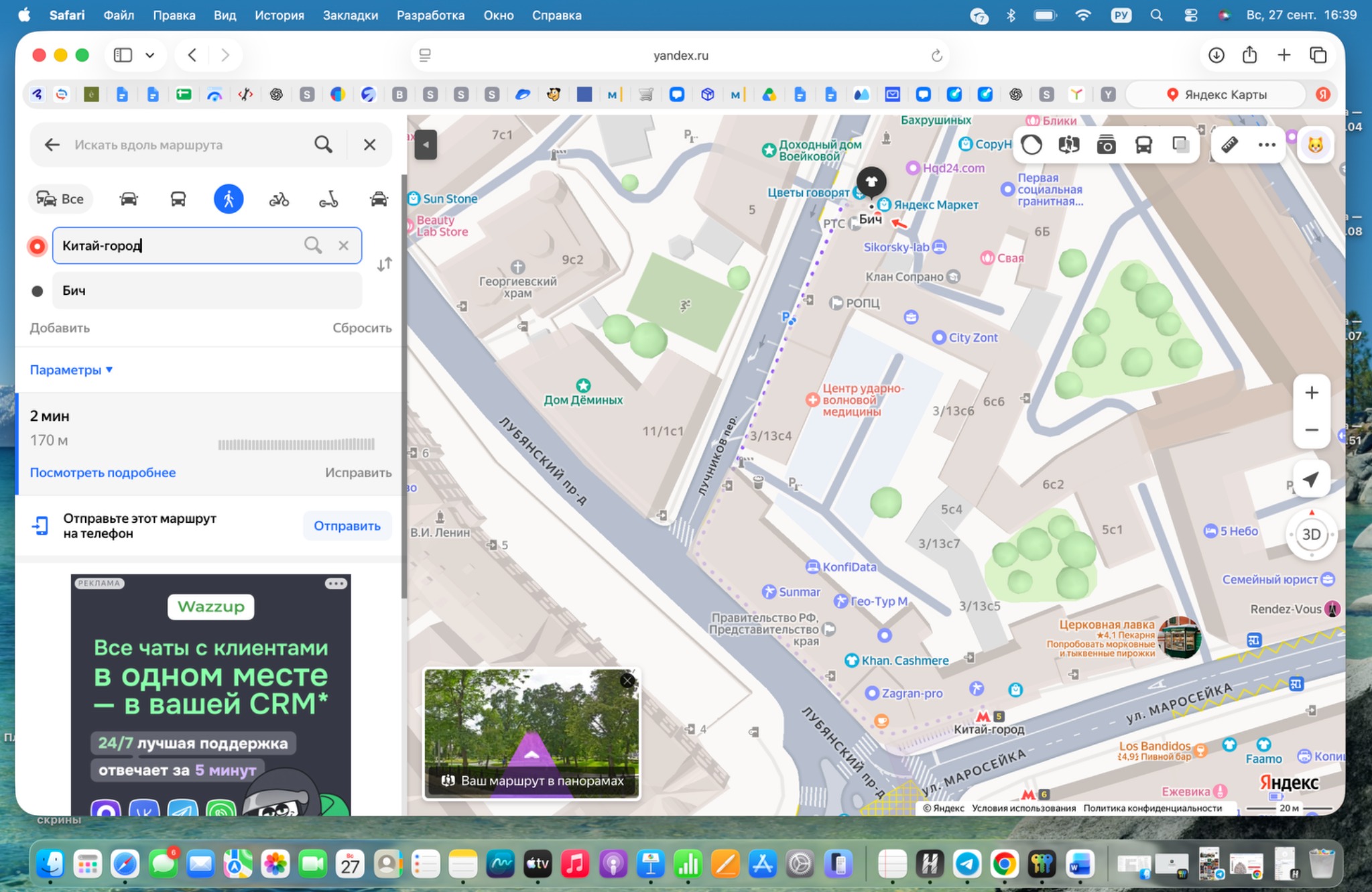Toggle the Safari sidebar
This screenshot has height=892, width=1372.
coord(123,55)
